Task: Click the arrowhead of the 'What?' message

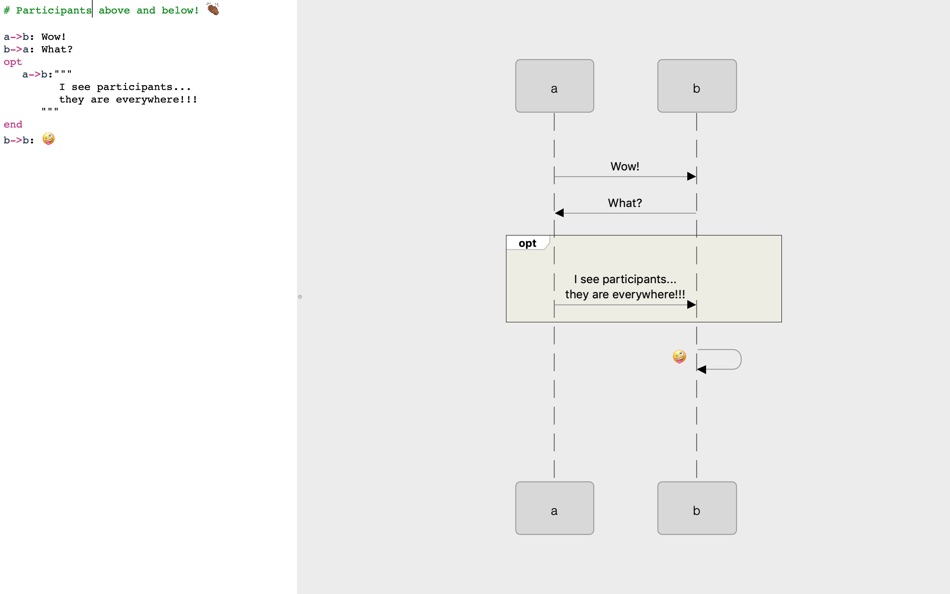Action: [x=559, y=213]
